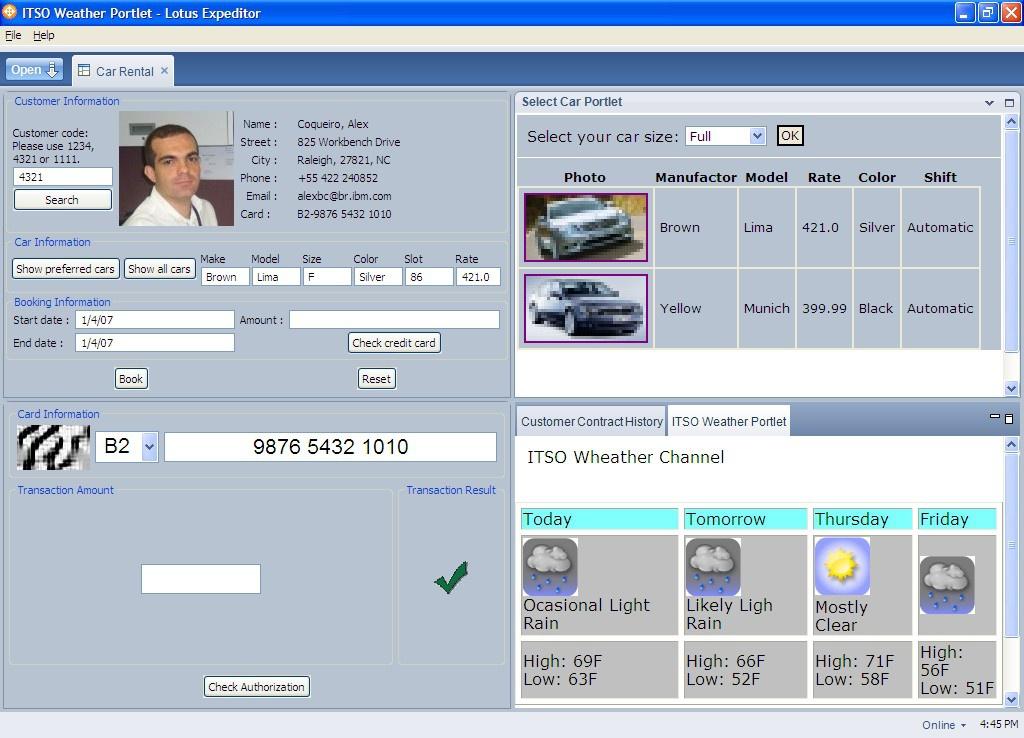Click the Color field showing Silver
1024x738 pixels.
pyautogui.click(x=378, y=277)
